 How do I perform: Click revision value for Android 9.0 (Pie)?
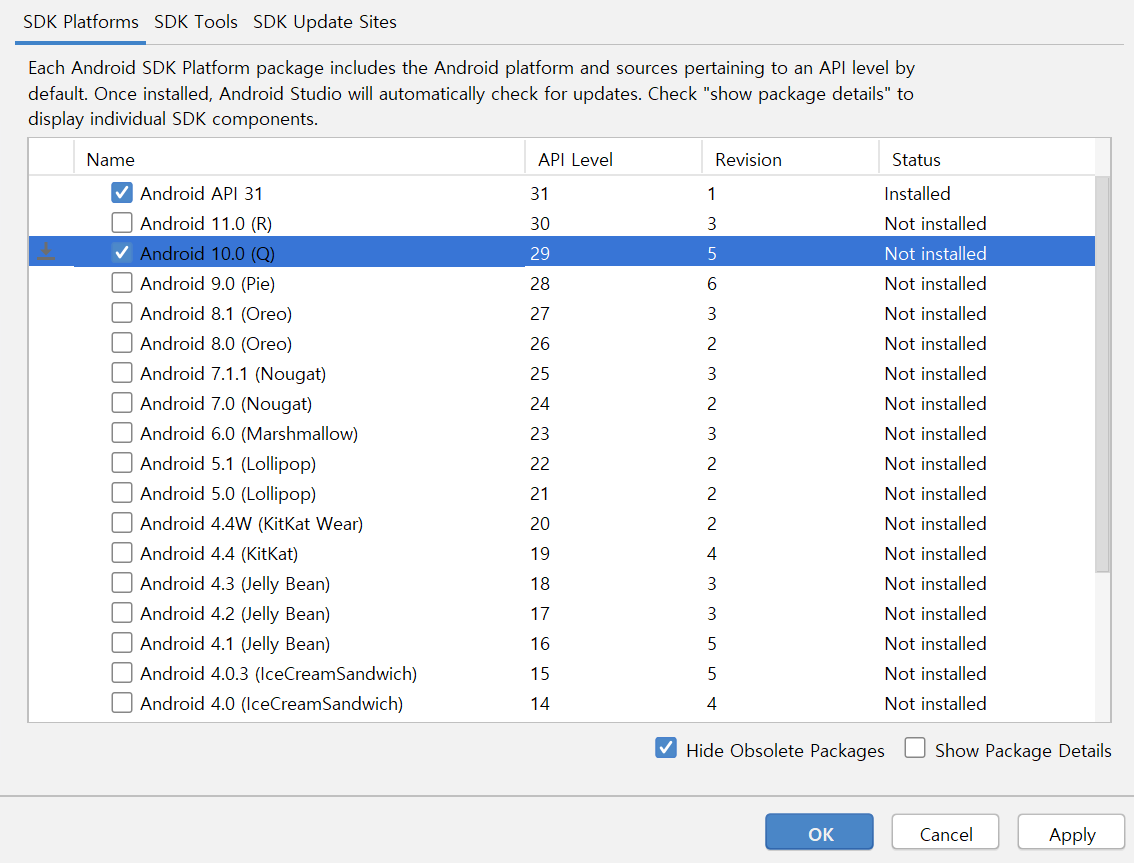point(712,284)
